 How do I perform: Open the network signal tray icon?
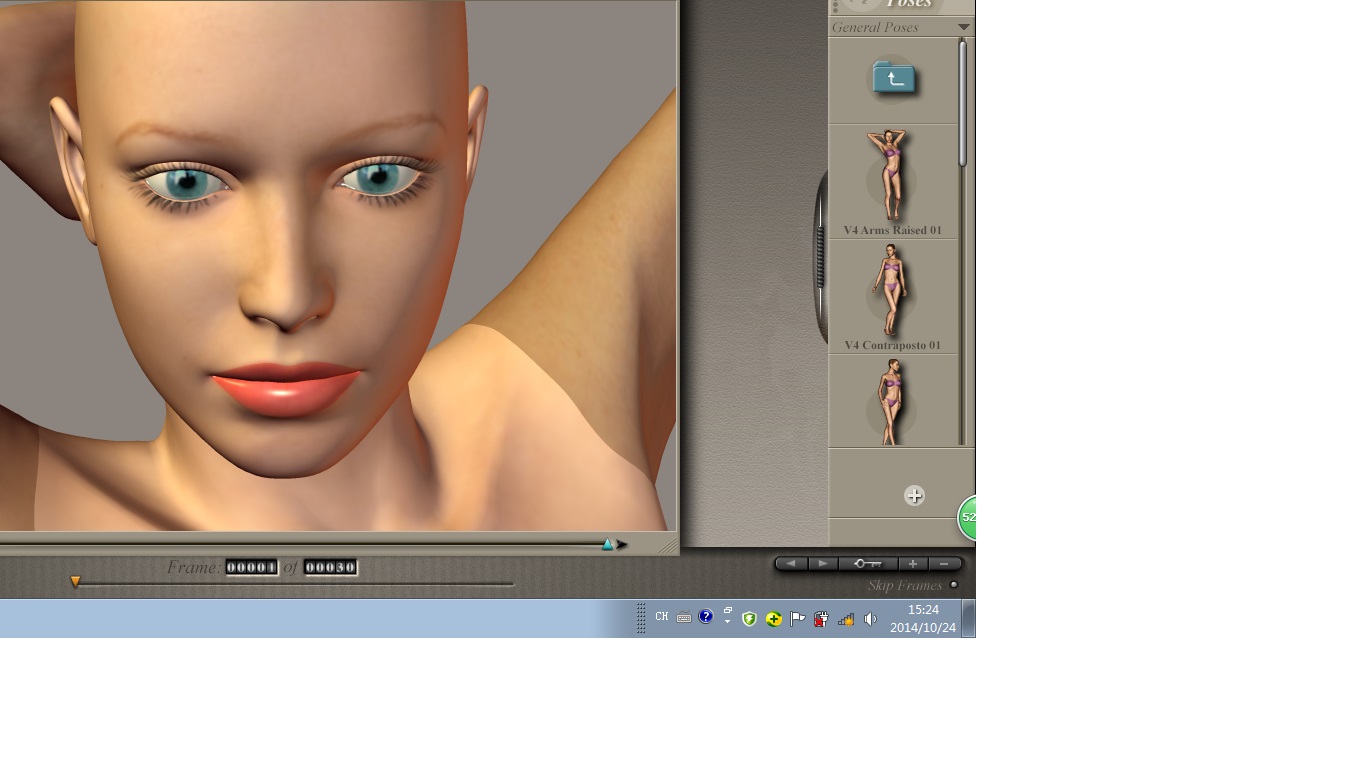click(846, 619)
